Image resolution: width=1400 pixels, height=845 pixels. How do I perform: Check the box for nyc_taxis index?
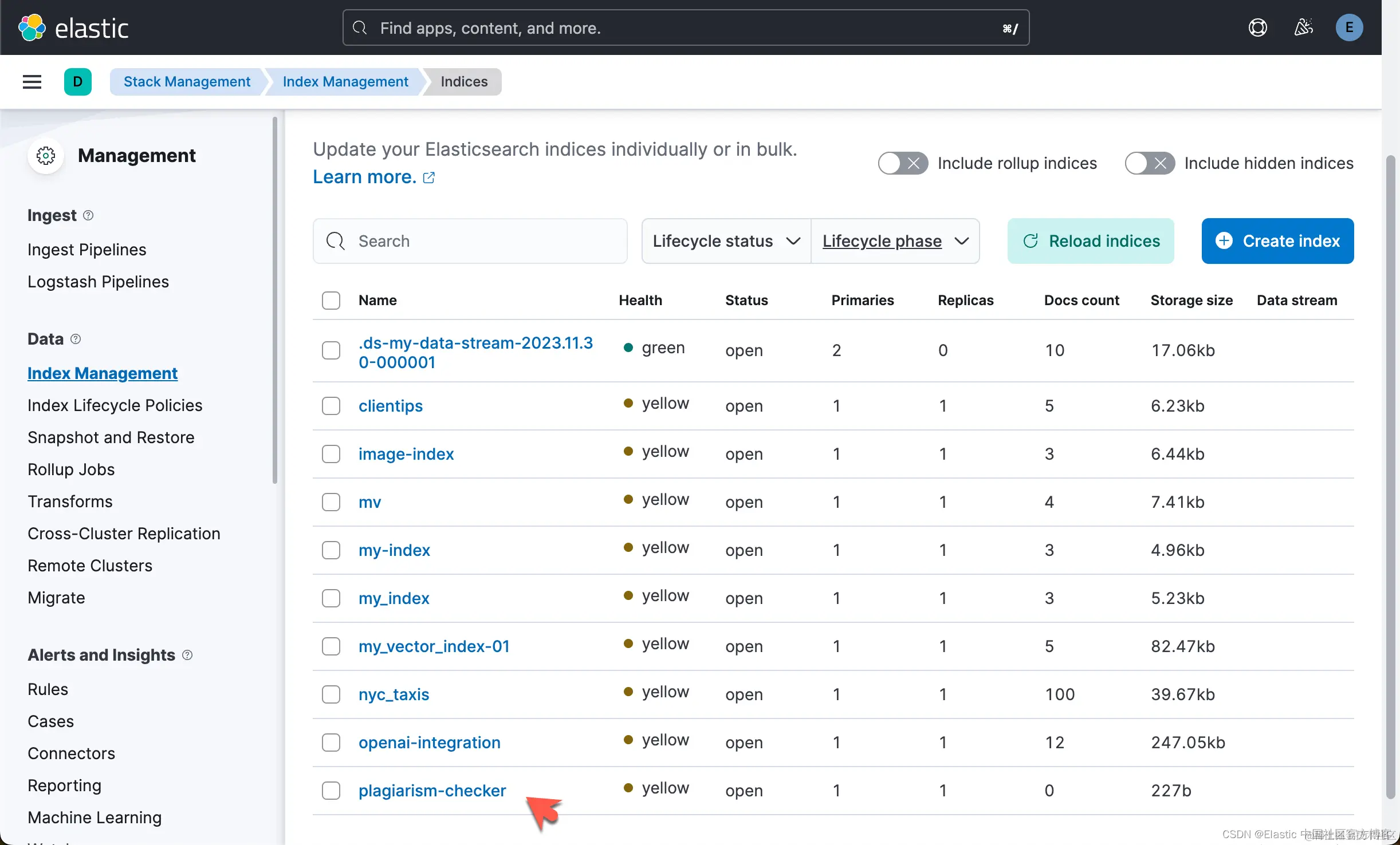331,694
